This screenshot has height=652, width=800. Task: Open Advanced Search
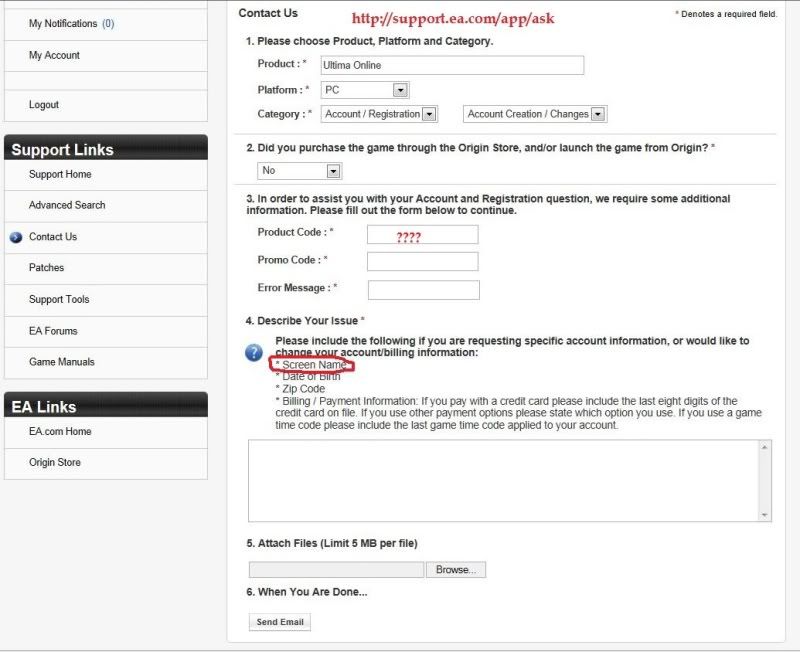click(67, 205)
